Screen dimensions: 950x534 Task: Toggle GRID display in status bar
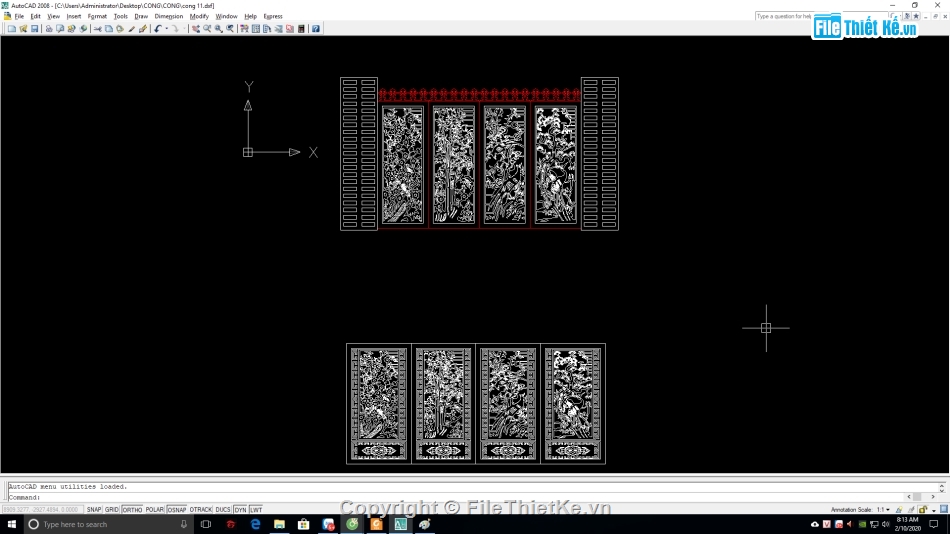(x=111, y=510)
